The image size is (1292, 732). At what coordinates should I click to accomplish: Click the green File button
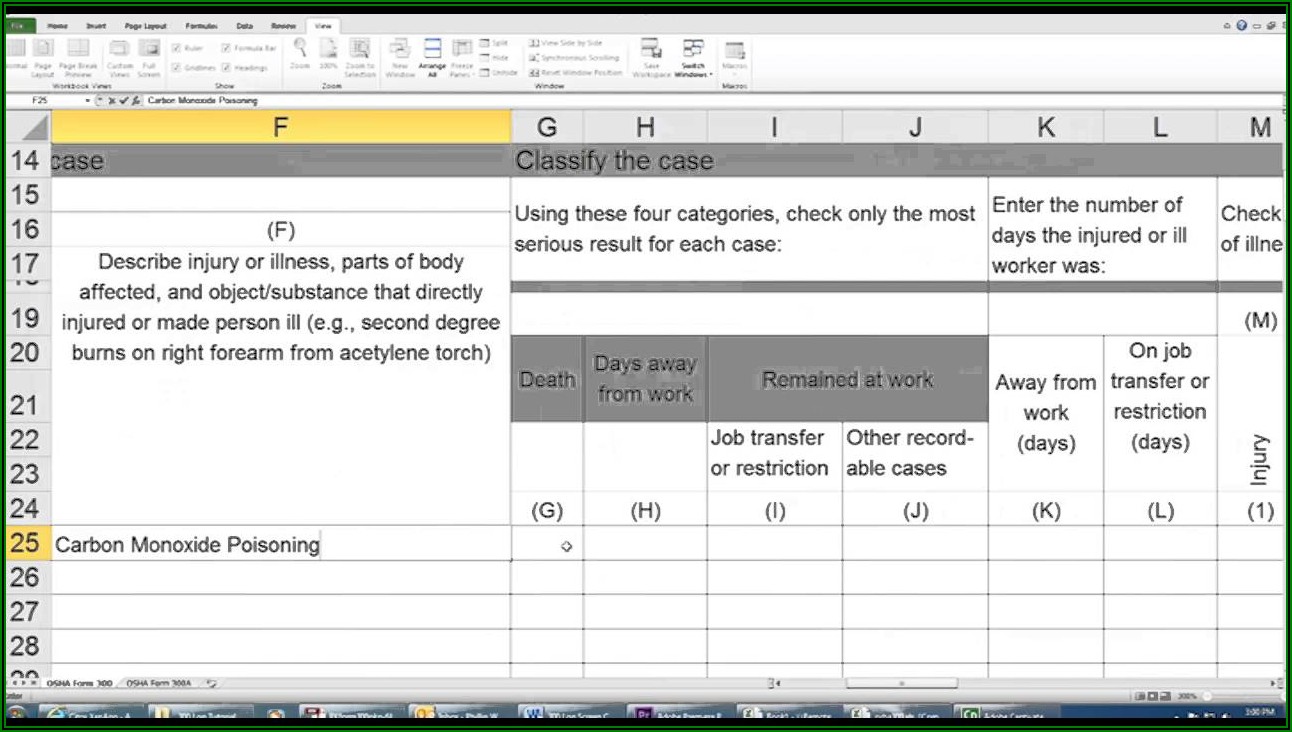coord(17,25)
